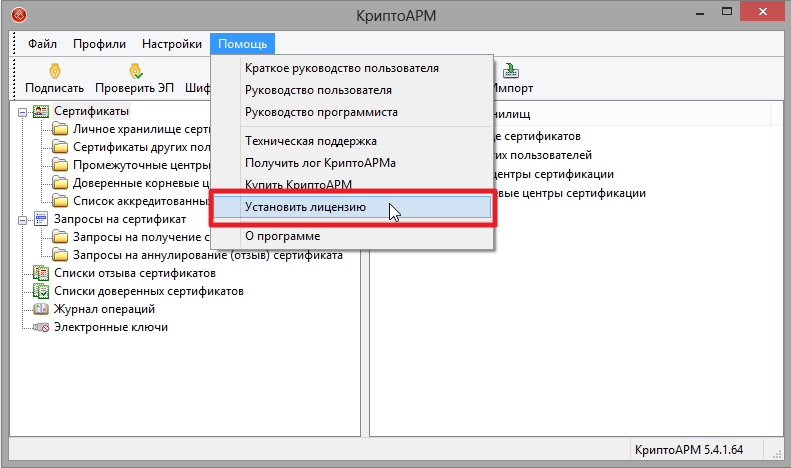Screen dimensions: 791x468
Task: Select Личное хранилище tree item
Action: 141,129
